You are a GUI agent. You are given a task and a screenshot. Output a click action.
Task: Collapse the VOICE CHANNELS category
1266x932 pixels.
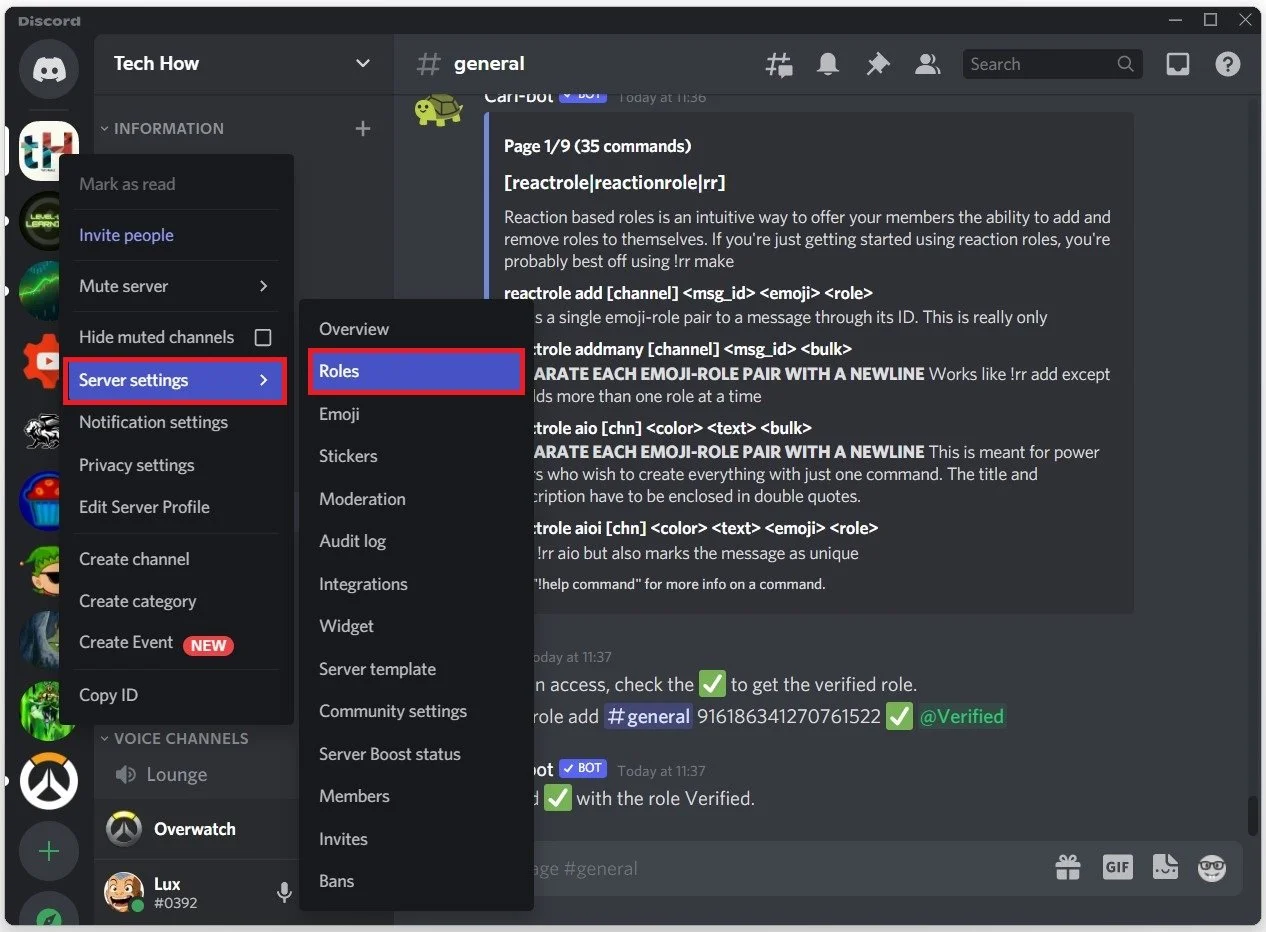(x=174, y=738)
